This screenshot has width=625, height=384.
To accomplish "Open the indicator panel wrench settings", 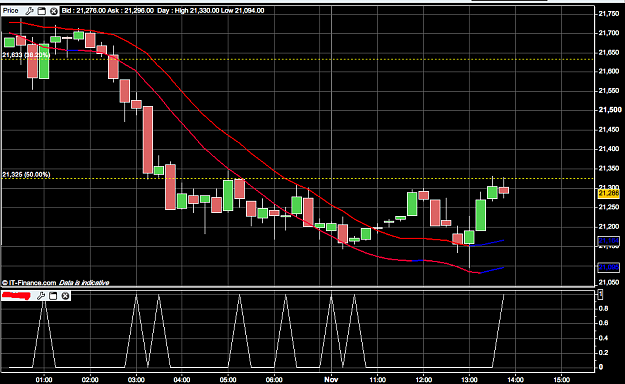I will click(41, 296).
